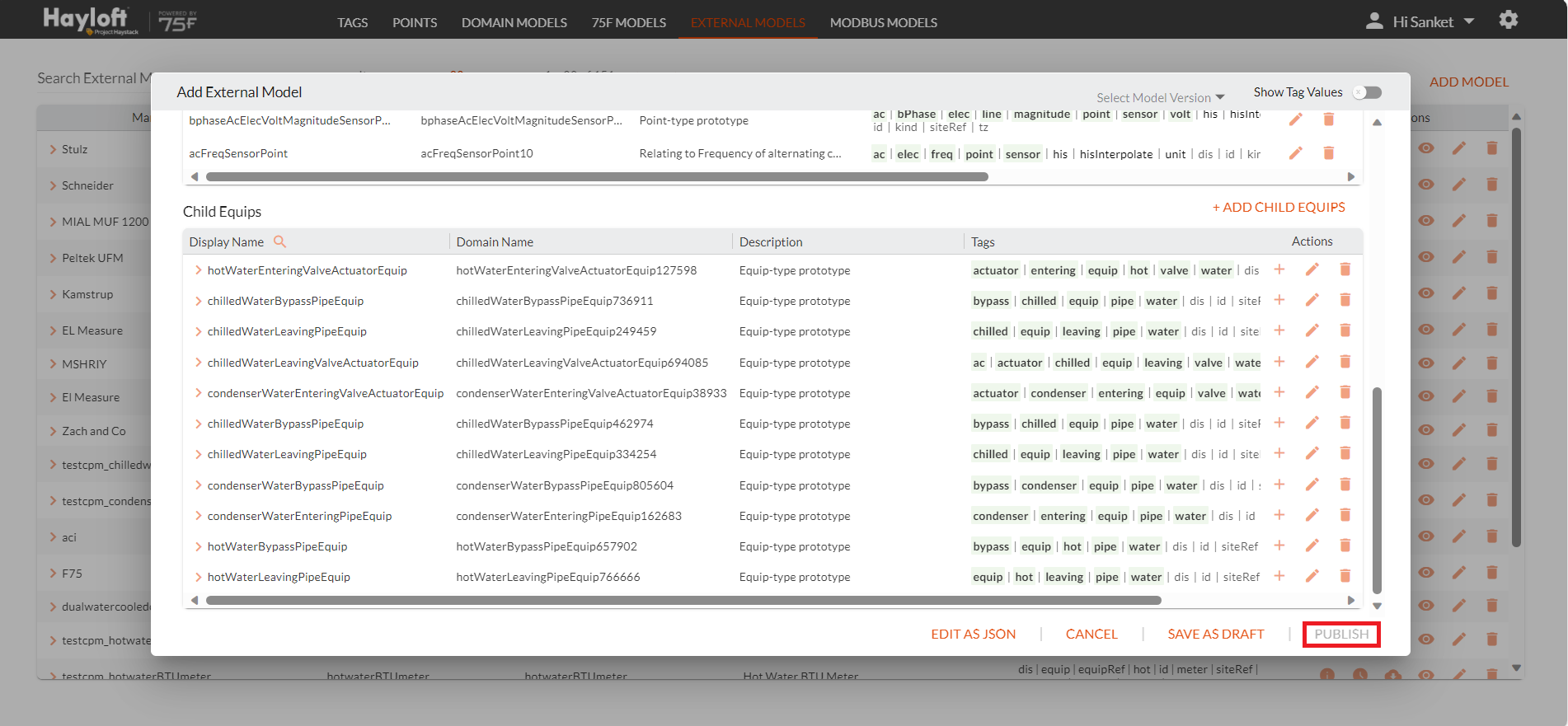Toggle visibility eye for Kamstrup model

tap(1426, 293)
